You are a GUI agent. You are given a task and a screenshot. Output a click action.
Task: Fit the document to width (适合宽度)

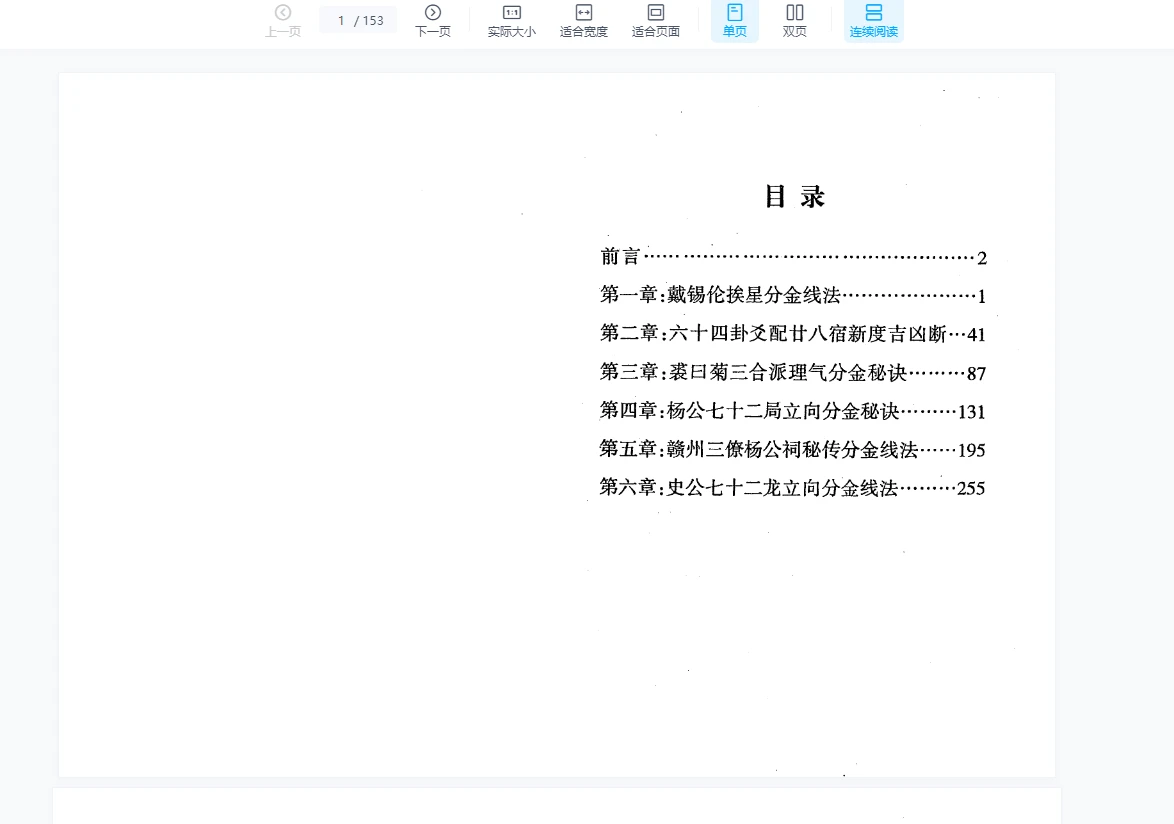583,20
